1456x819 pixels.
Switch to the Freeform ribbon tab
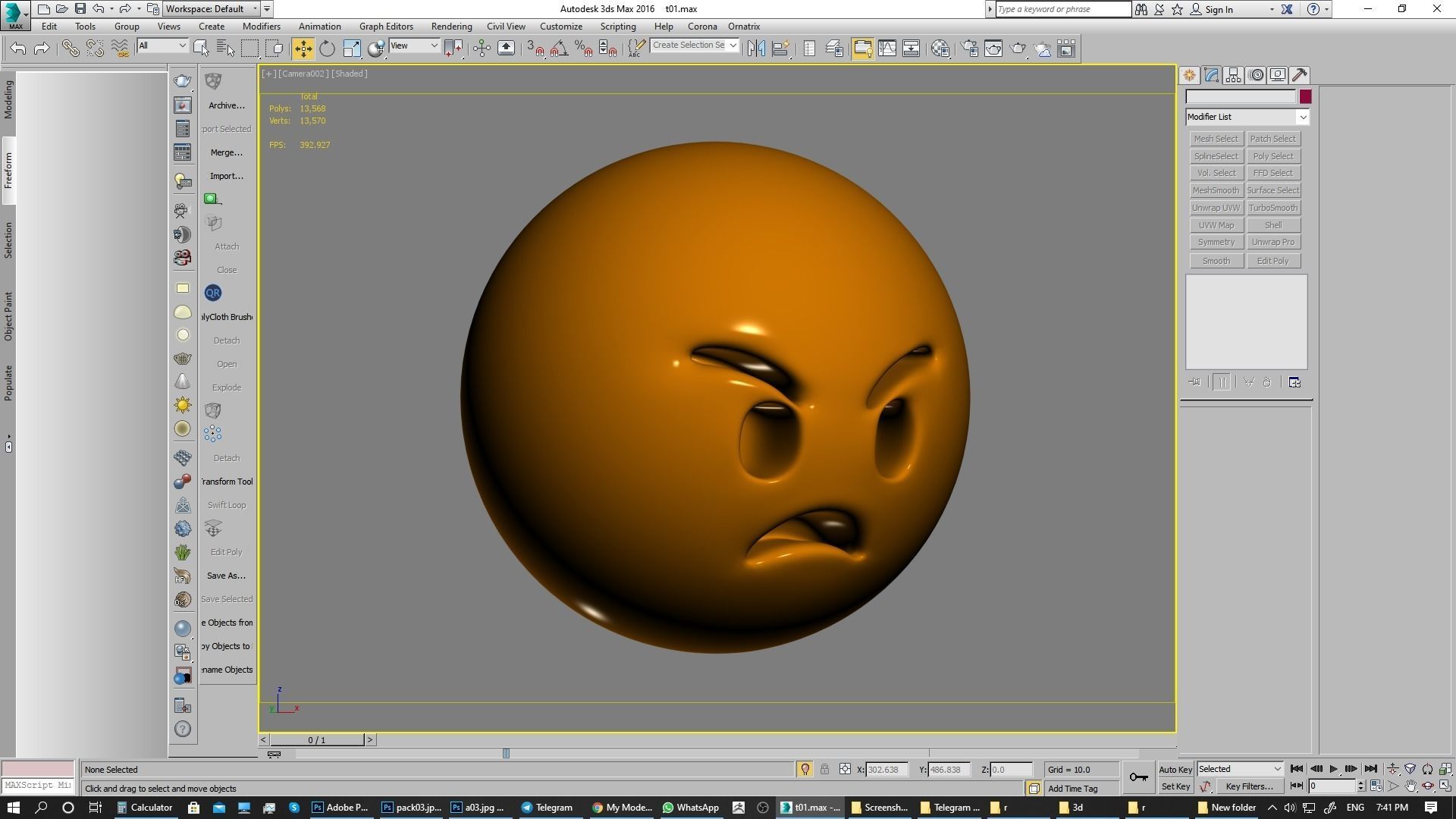[8, 171]
